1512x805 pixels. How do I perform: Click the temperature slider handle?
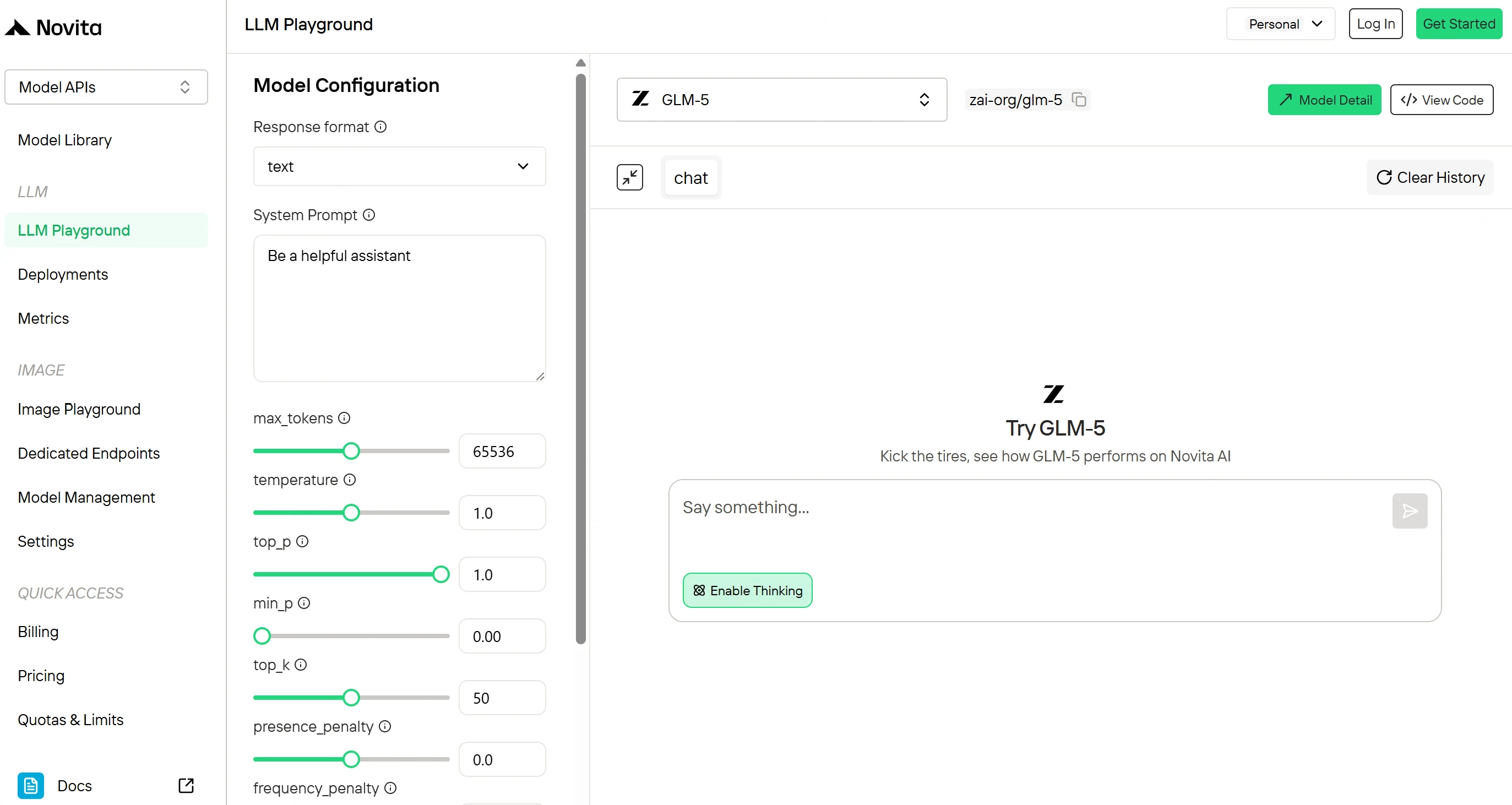(351, 512)
